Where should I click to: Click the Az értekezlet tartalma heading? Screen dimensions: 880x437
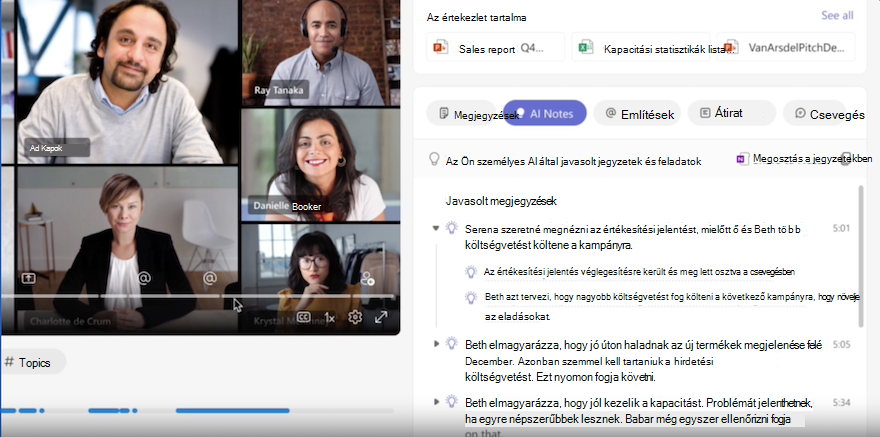coord(476,17)
